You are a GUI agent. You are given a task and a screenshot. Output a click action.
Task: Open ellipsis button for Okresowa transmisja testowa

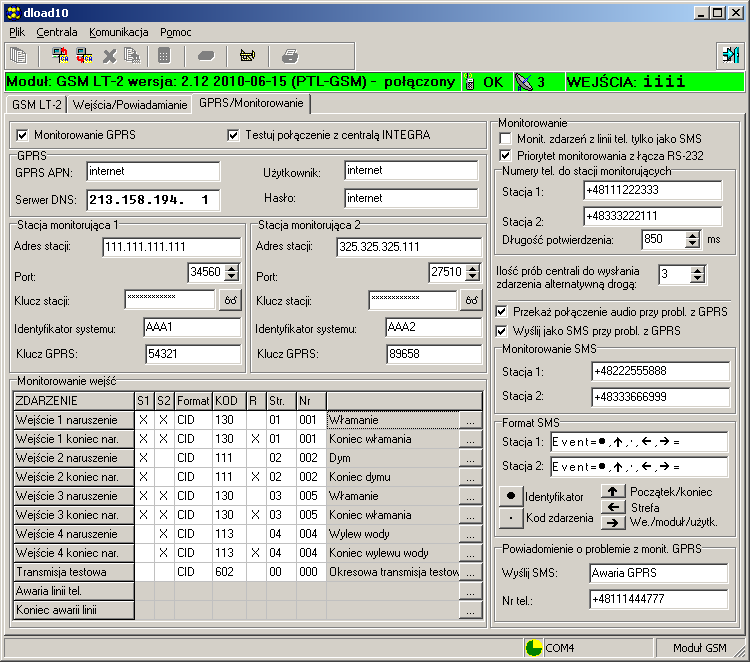[x=471, y=572]
